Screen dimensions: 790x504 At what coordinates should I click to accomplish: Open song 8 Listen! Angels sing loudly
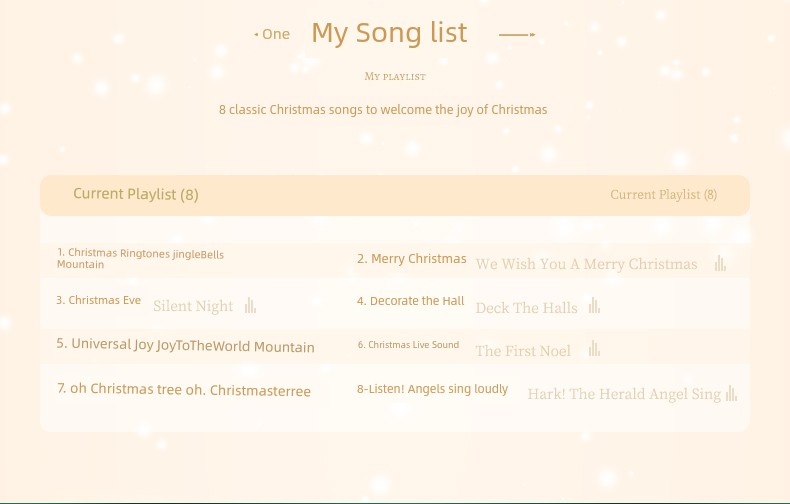coord(432,389)
